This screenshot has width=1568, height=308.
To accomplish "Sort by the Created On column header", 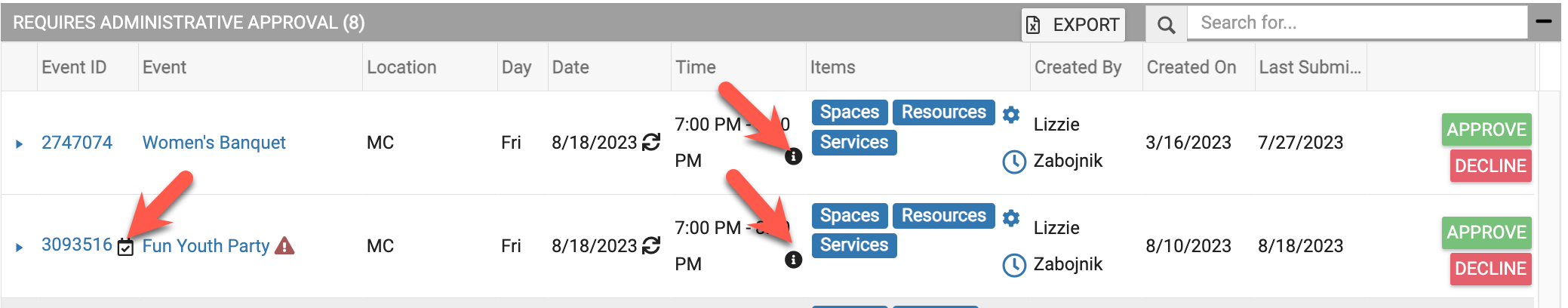I will (1191, 67).
